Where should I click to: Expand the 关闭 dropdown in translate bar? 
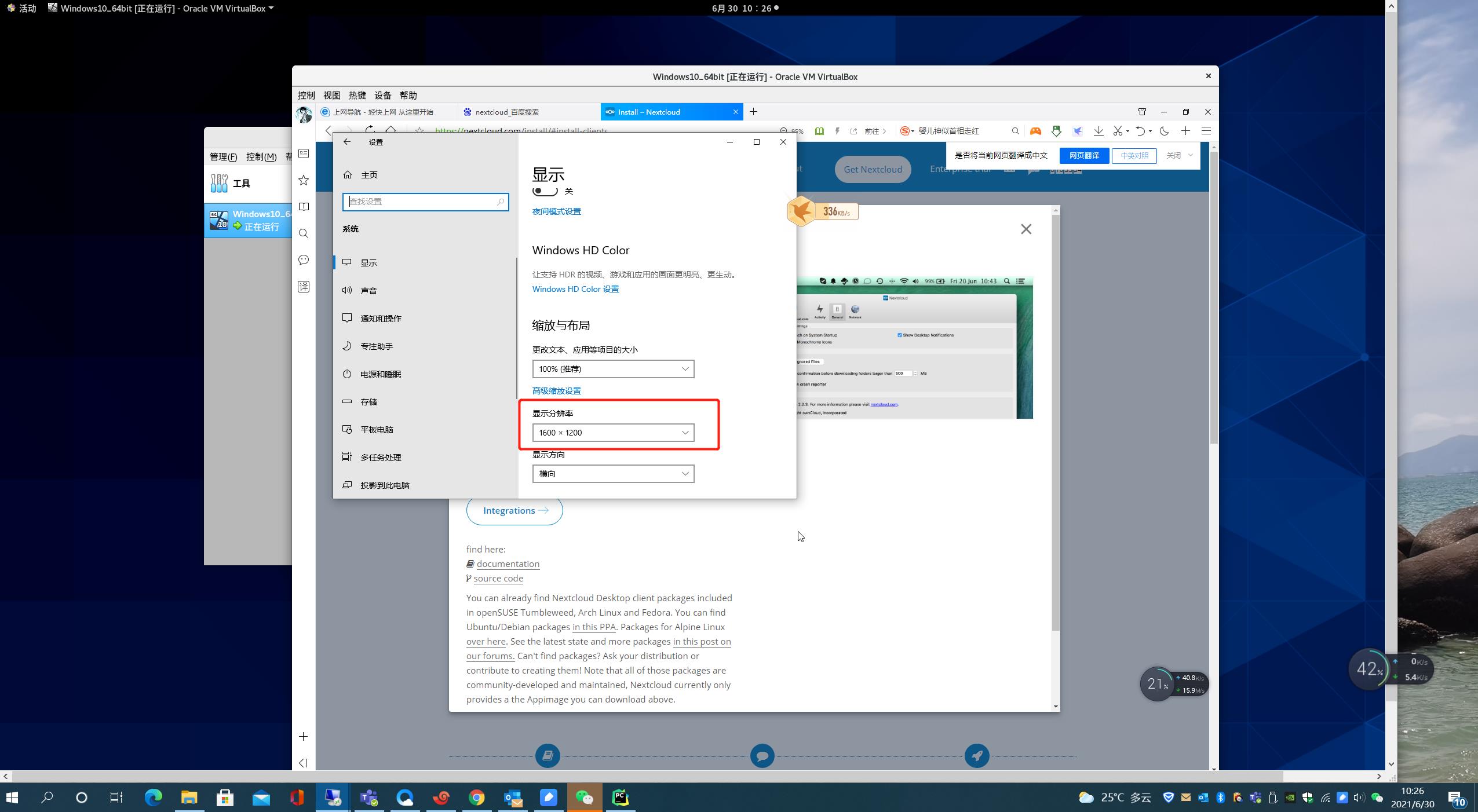point(1191,155)
